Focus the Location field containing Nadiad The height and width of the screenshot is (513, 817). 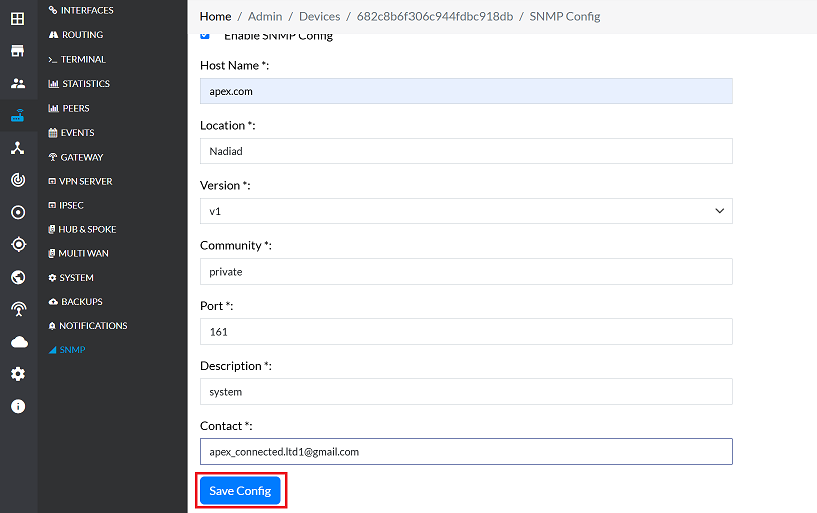466,151
